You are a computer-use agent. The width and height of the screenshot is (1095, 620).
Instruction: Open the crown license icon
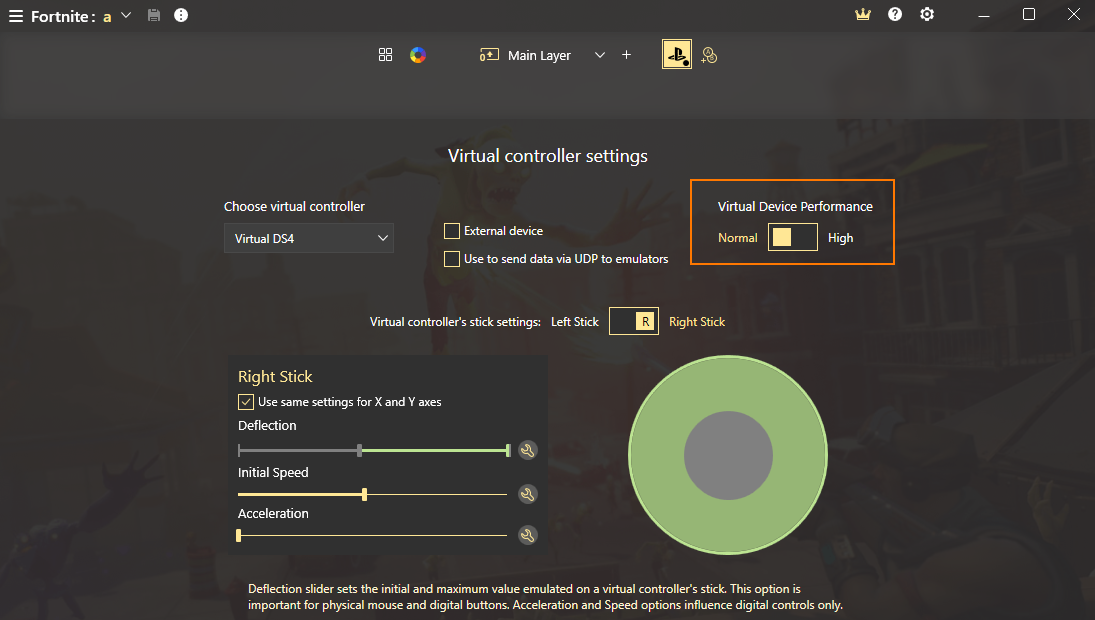(x=863, y=15)
